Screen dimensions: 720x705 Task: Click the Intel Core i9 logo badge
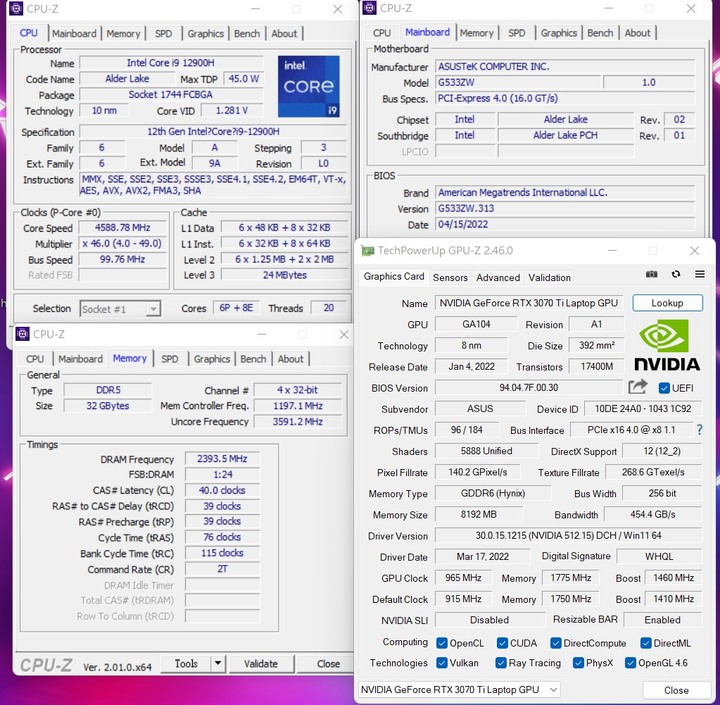(x=309, y=86)
